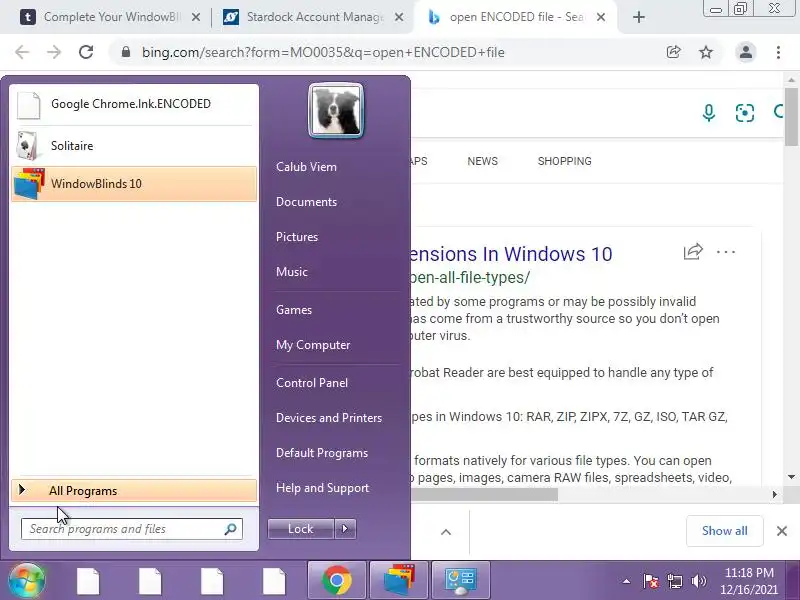The height and width of the screenshot is (600, 800).
Task: Go back in Chrome
Action: (22, 52)
